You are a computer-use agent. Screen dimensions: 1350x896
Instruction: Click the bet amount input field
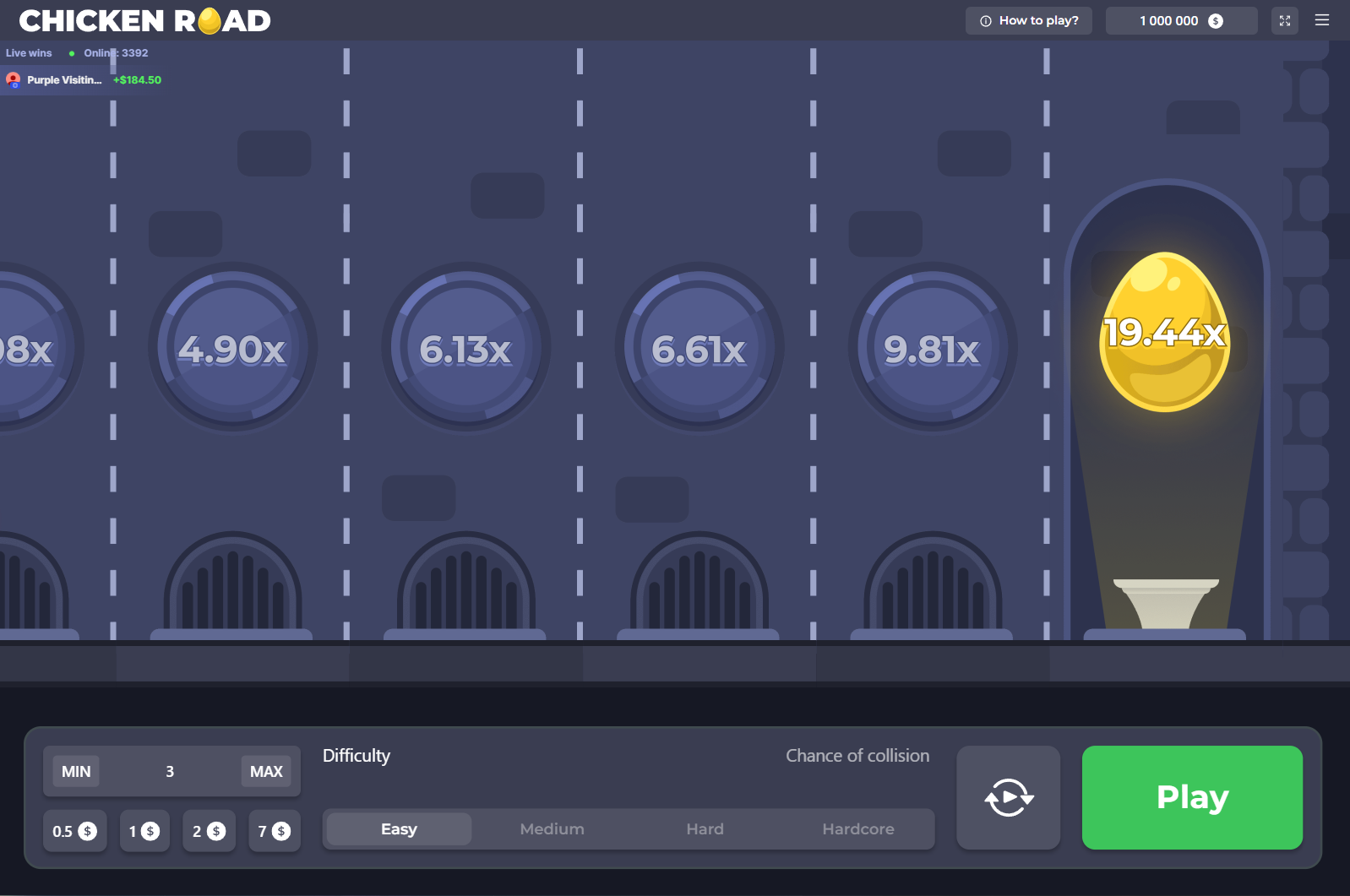coord(170,771)
